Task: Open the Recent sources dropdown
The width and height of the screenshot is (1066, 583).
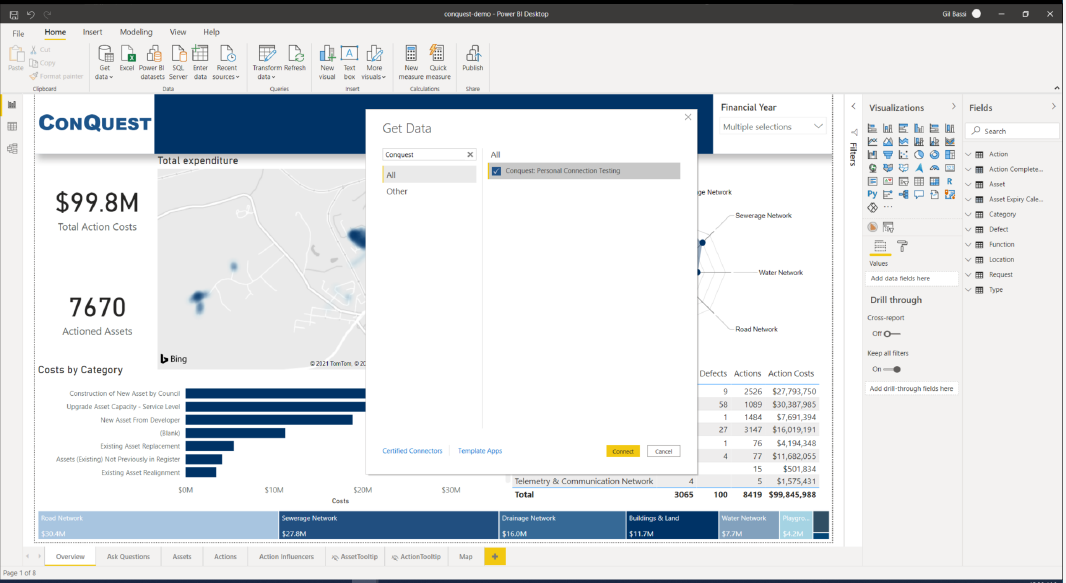Action: (x=226, y=63)
